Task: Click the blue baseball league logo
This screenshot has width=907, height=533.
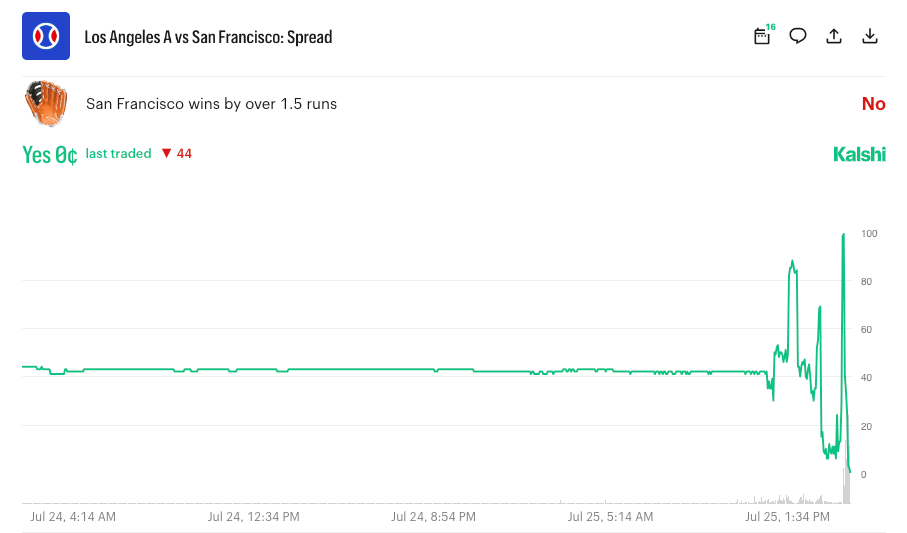Action: click(46, 36)
